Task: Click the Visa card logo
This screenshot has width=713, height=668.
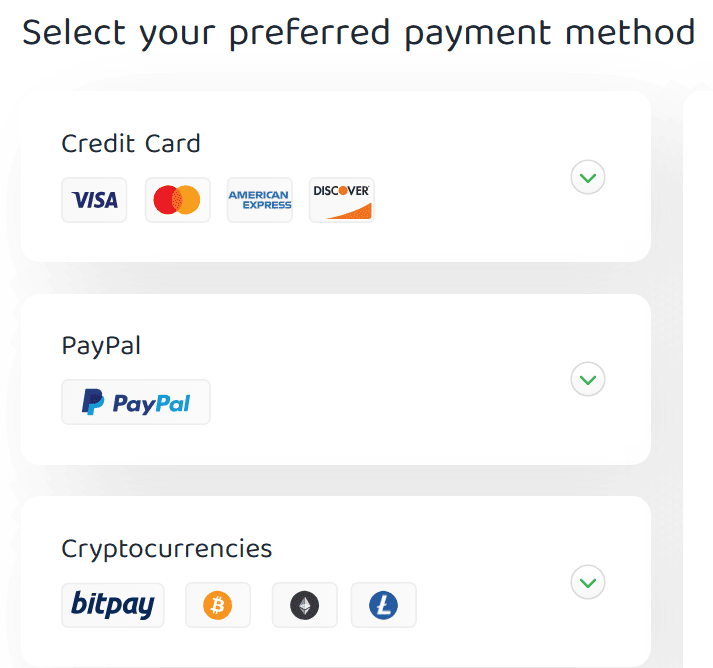Action: pyautogui.click(x=94, y=200)
